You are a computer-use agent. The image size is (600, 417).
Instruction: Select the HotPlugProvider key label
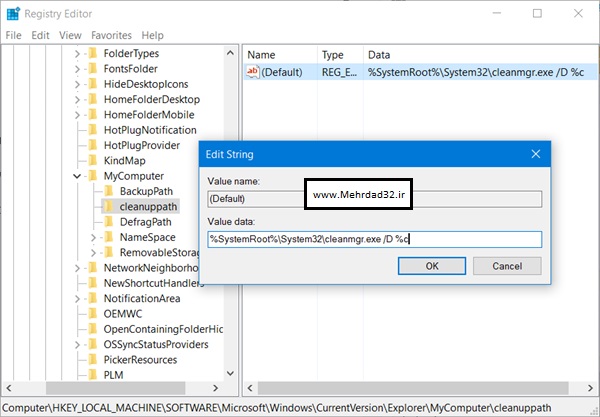point(142,145)
